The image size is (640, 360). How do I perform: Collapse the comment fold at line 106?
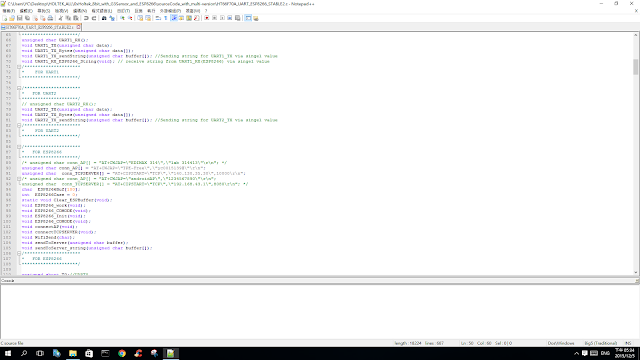coord(19,253)
